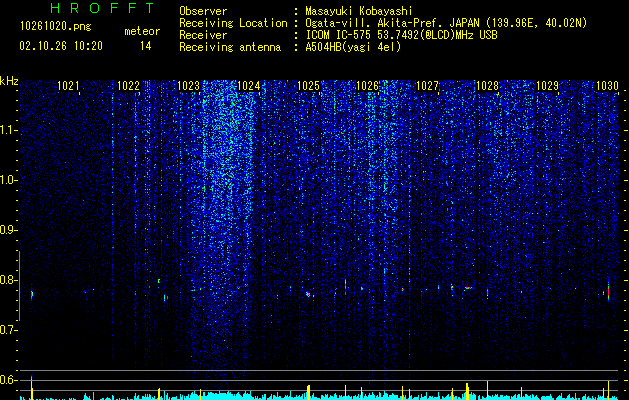This screenshot has height=400, width=629.
Task: Click the 'Receiving Location' field label
Action: (233, 23)
